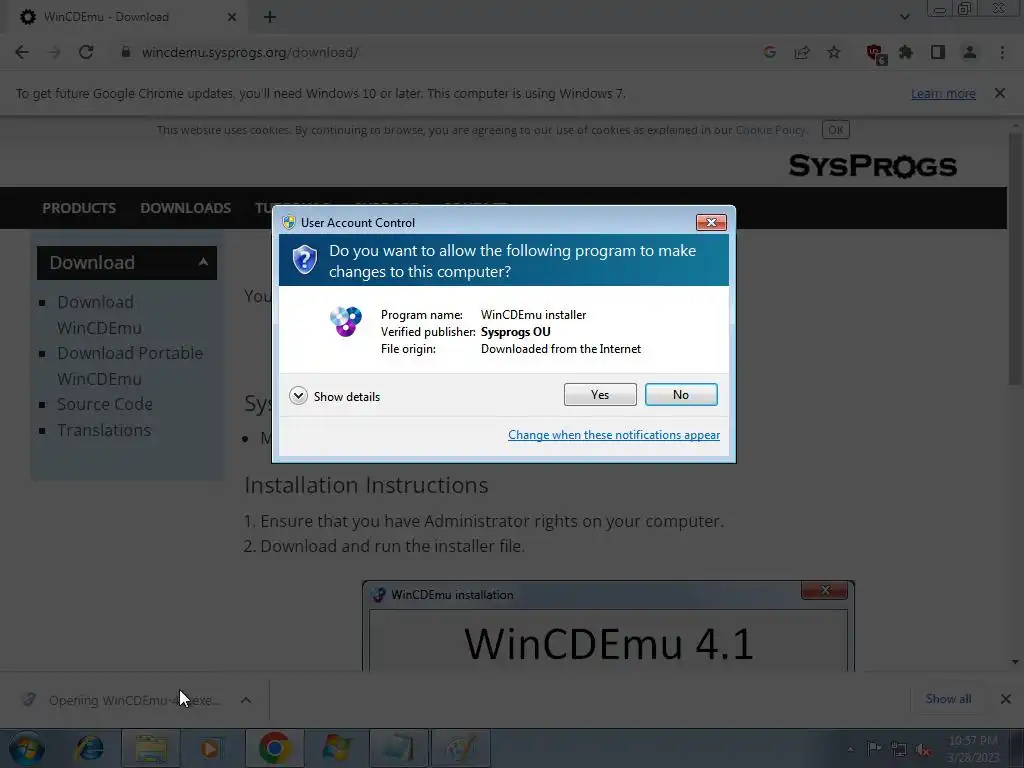
Task: Close the User Account Control dialog
Action: coord(711,223)
